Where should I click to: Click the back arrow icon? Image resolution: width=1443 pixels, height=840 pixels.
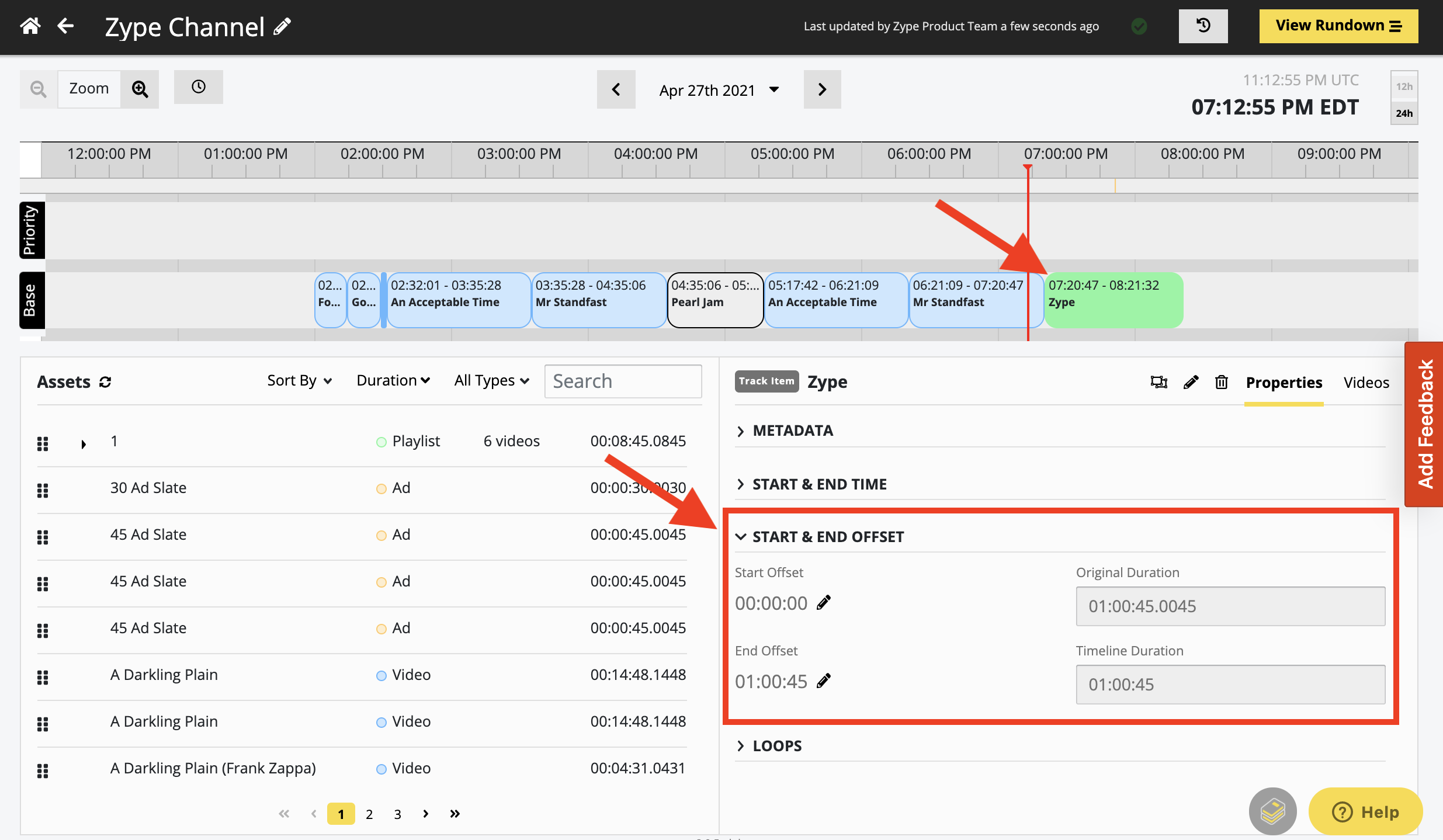click(65, 26)
